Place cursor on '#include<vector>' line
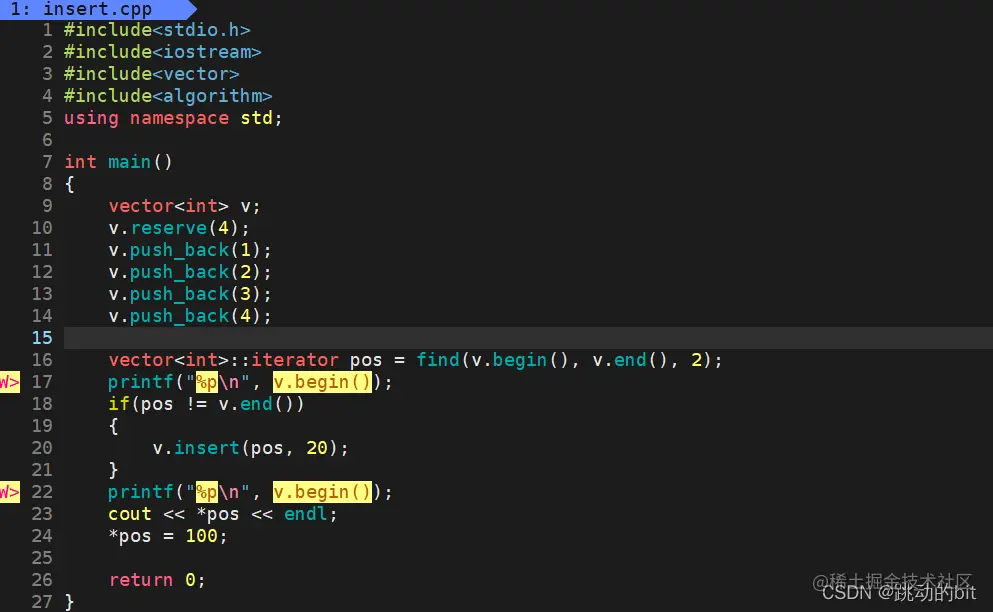The image size is (993, 612). tap(152, 74)
